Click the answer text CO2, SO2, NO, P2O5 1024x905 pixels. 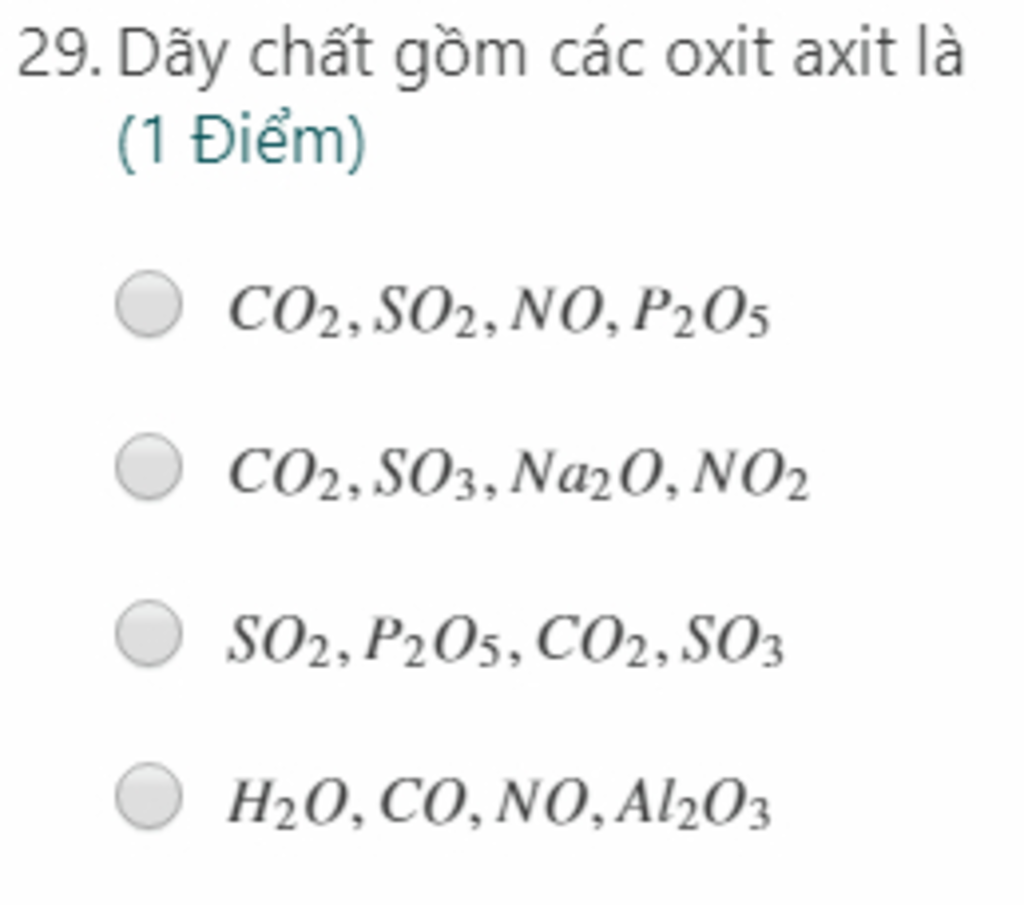500,311
